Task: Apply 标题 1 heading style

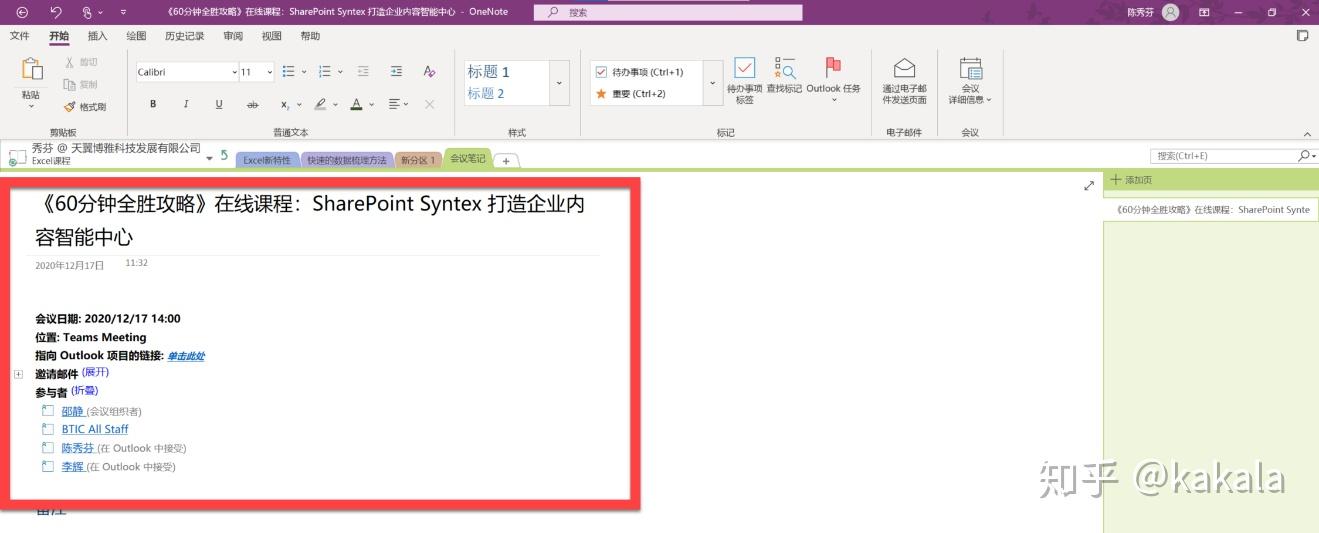Action: [x=489, y=72]
